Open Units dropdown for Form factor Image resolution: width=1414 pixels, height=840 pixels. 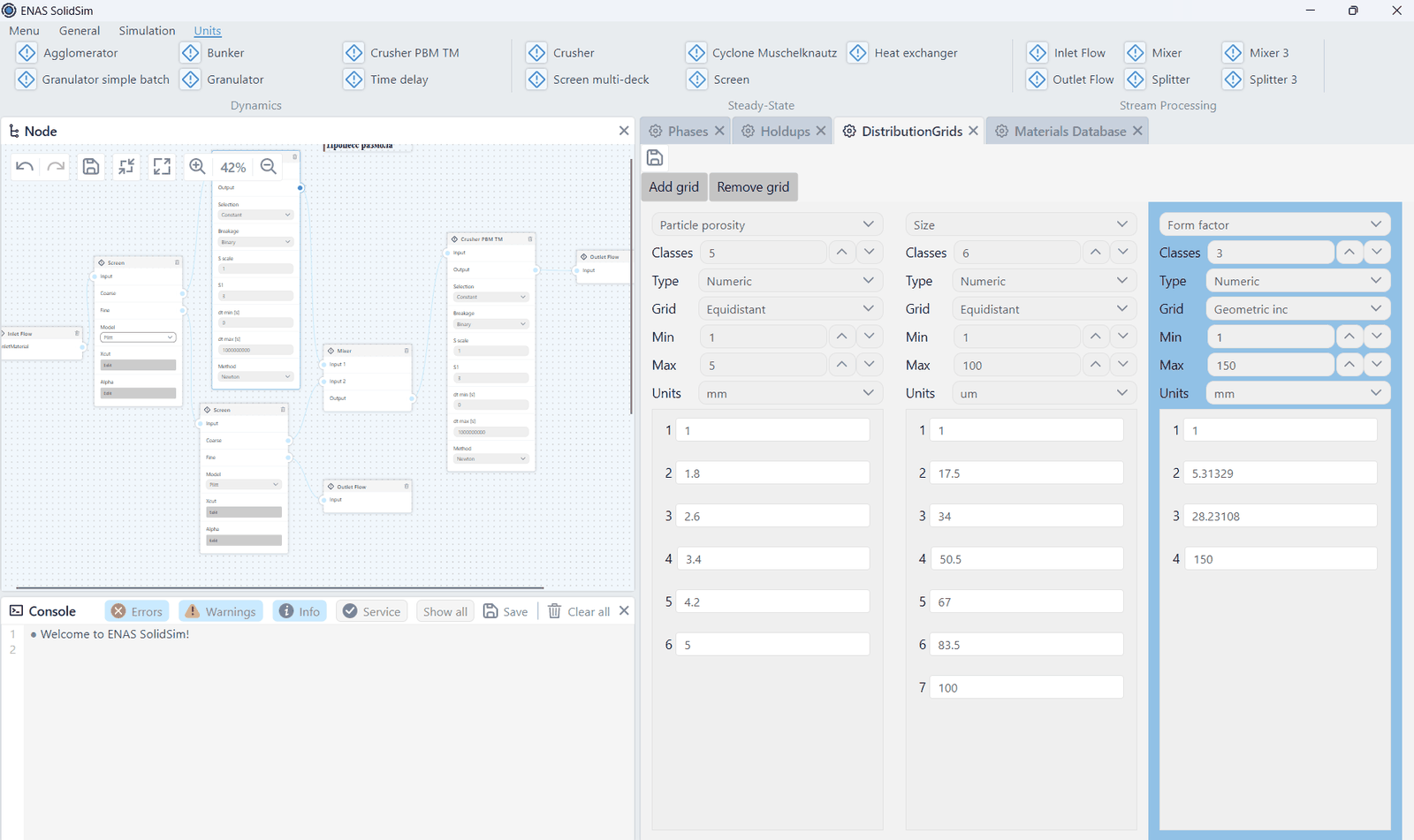(1298, 393)
